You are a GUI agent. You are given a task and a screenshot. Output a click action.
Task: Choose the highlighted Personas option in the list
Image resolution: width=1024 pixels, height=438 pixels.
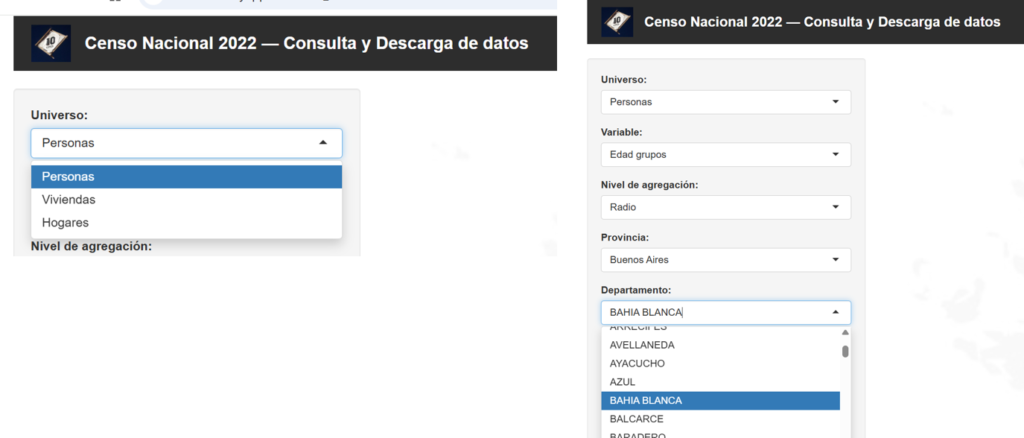[68, 176]
